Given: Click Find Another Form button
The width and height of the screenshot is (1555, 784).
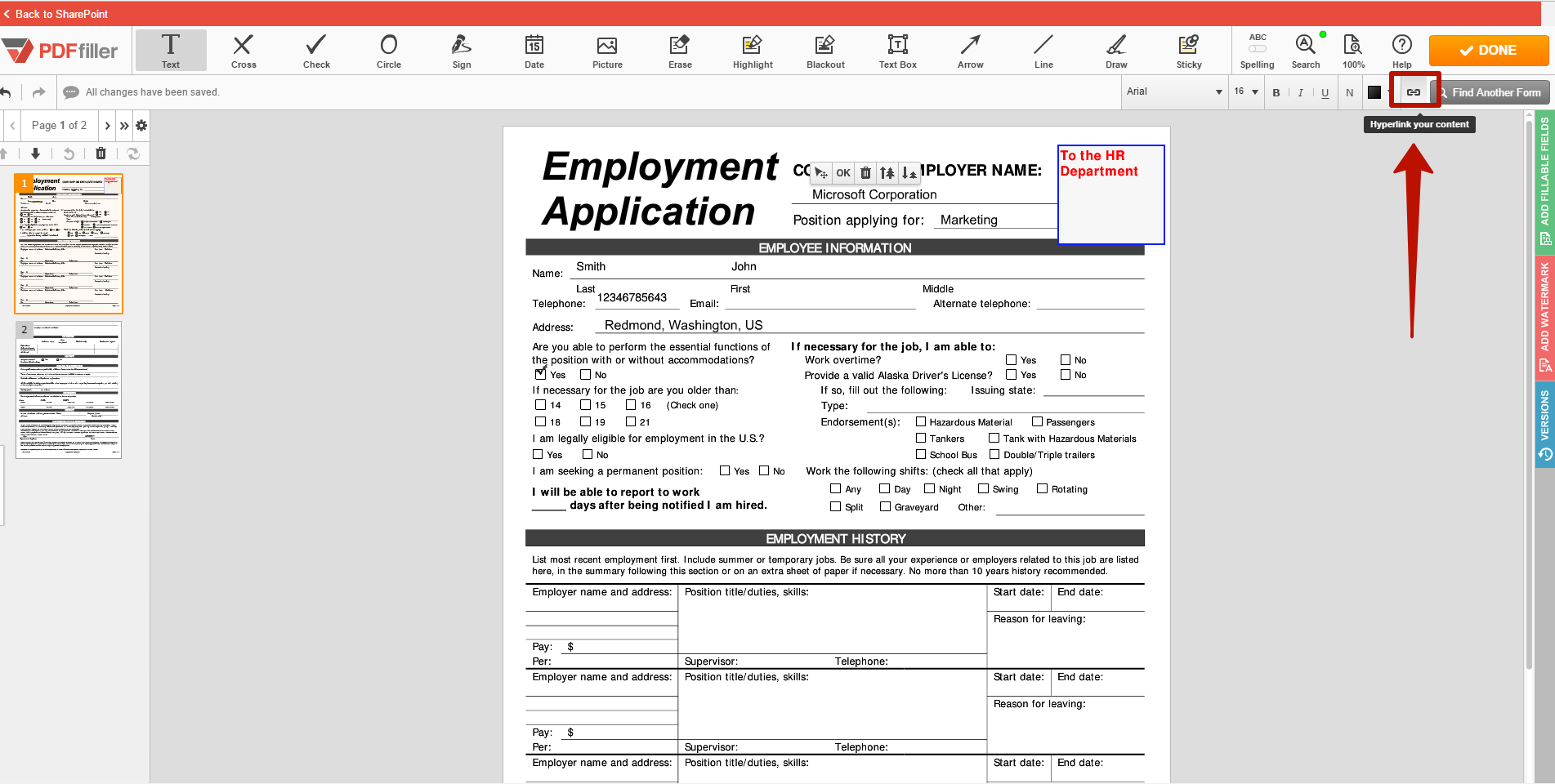Looking at the screenshot, I should click(x=1490, y=92).
